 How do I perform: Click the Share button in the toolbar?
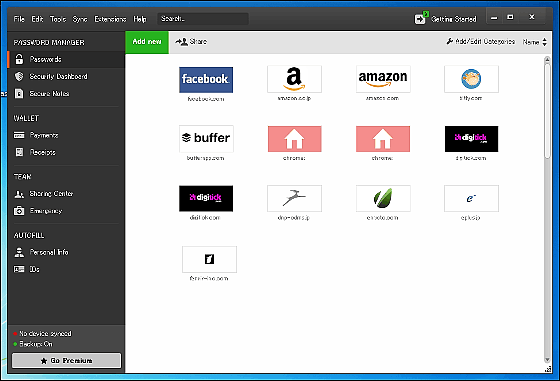tap(191, 42)
